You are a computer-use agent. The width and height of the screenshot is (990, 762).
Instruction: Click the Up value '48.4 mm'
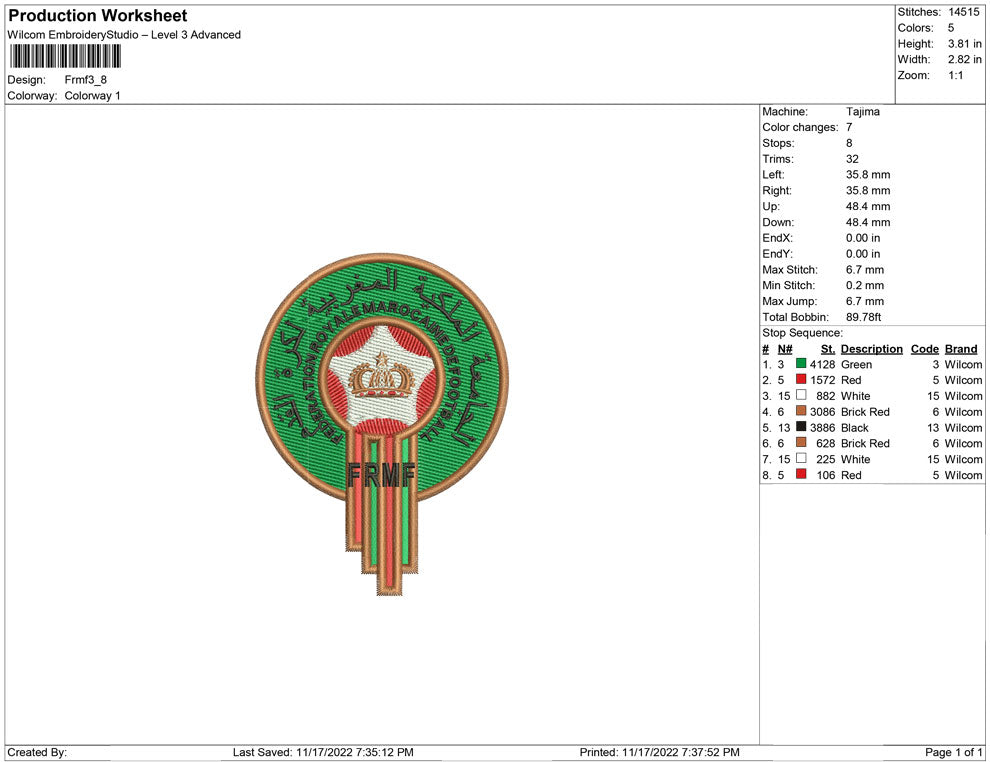click(868, 206)
